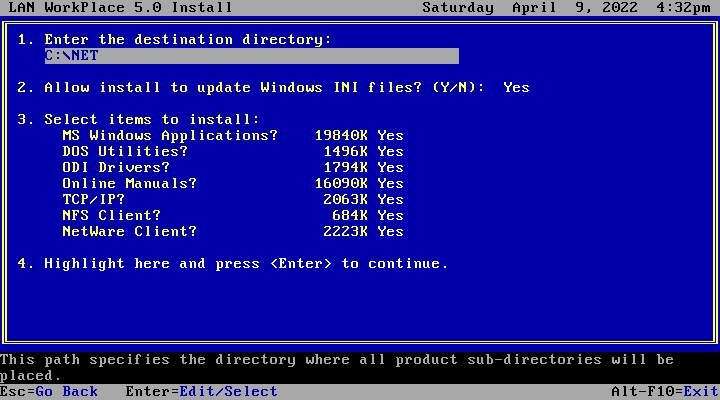This screenshot has height=400, width=720.
Task: Select 'Highlight here and press <Enter> to continue'
Action: [x=246, y=264]
